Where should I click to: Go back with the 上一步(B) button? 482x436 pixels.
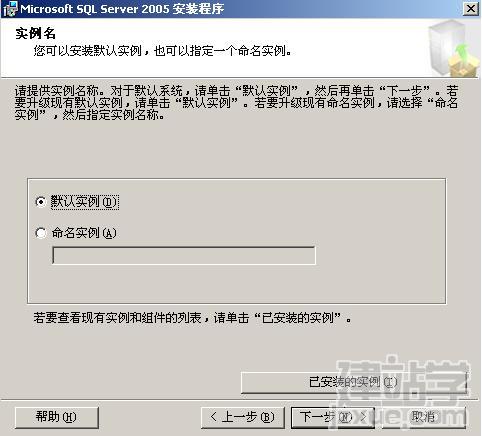click(243, 417)
